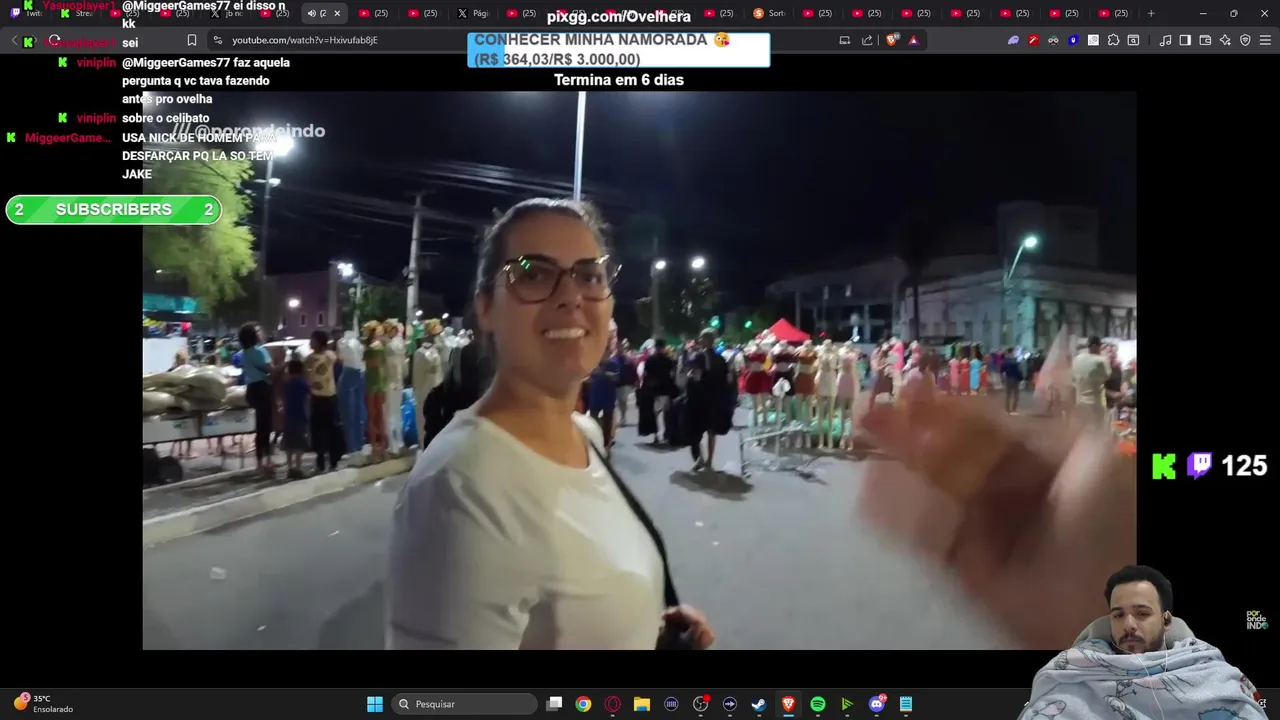Open the Notepad icon on the taskbar
This screenshot has height=720, width=1280.
click(905, 704)
